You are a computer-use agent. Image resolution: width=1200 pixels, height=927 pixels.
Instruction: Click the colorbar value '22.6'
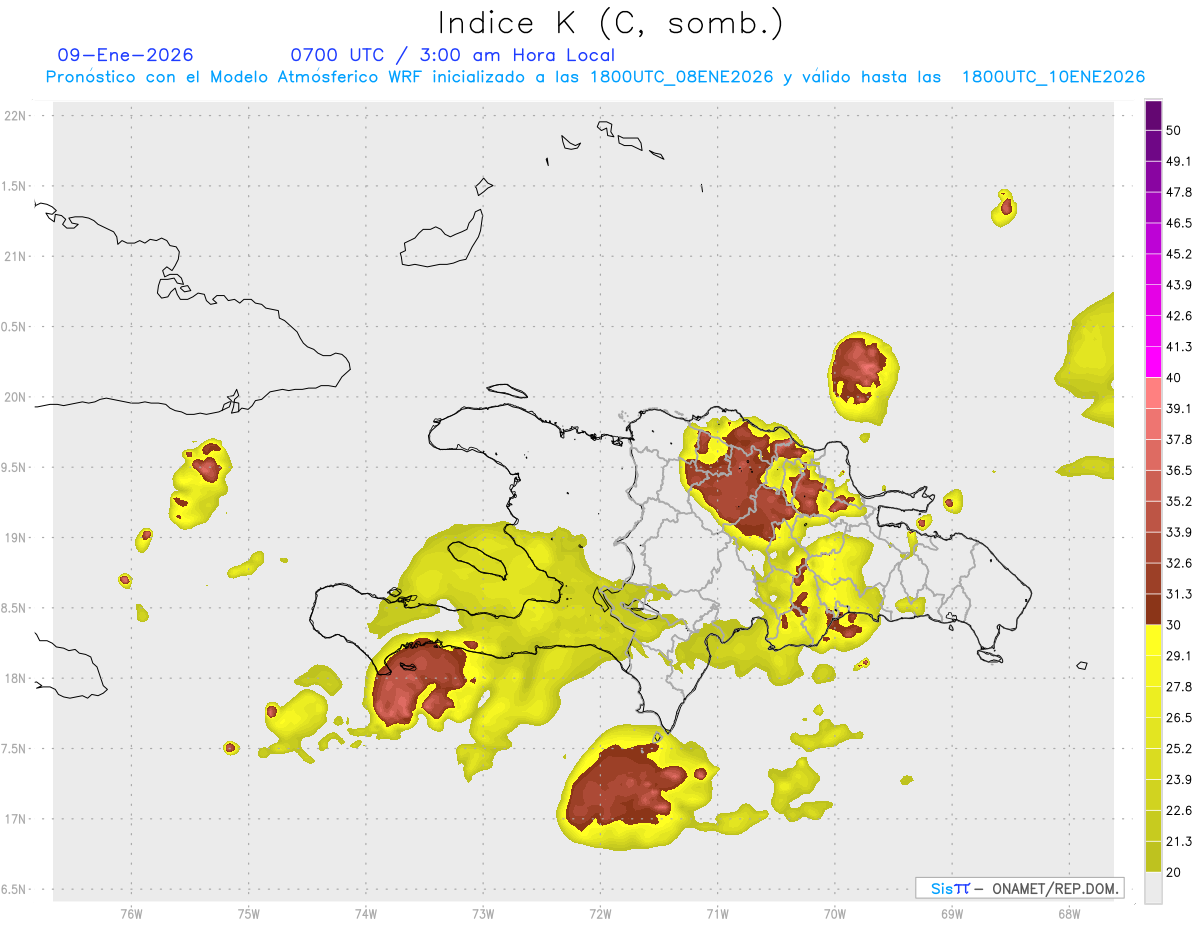tap(1179, 811)
